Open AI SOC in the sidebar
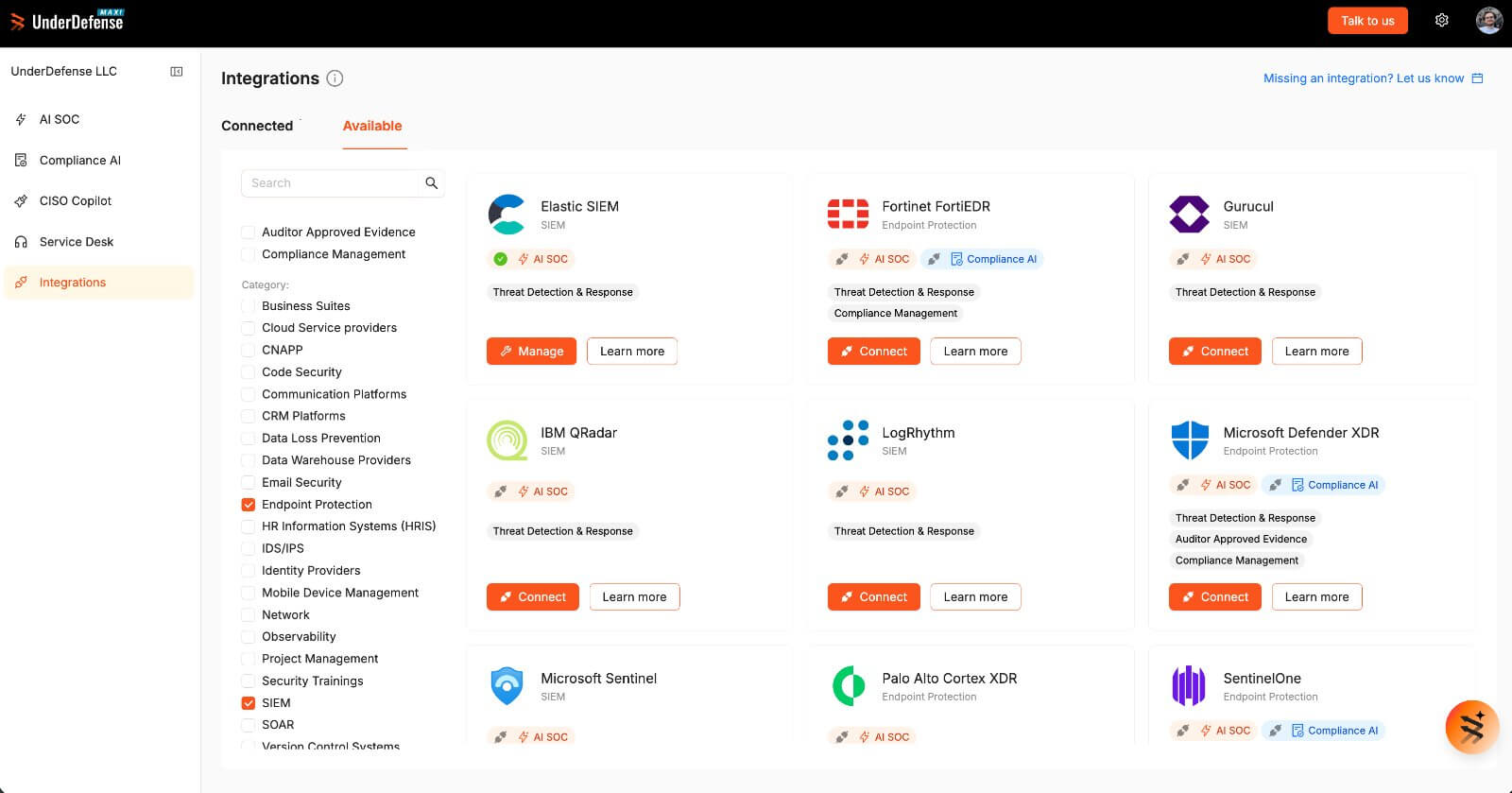Screen dimensions: 1512x793 click(x=99, y=119)
